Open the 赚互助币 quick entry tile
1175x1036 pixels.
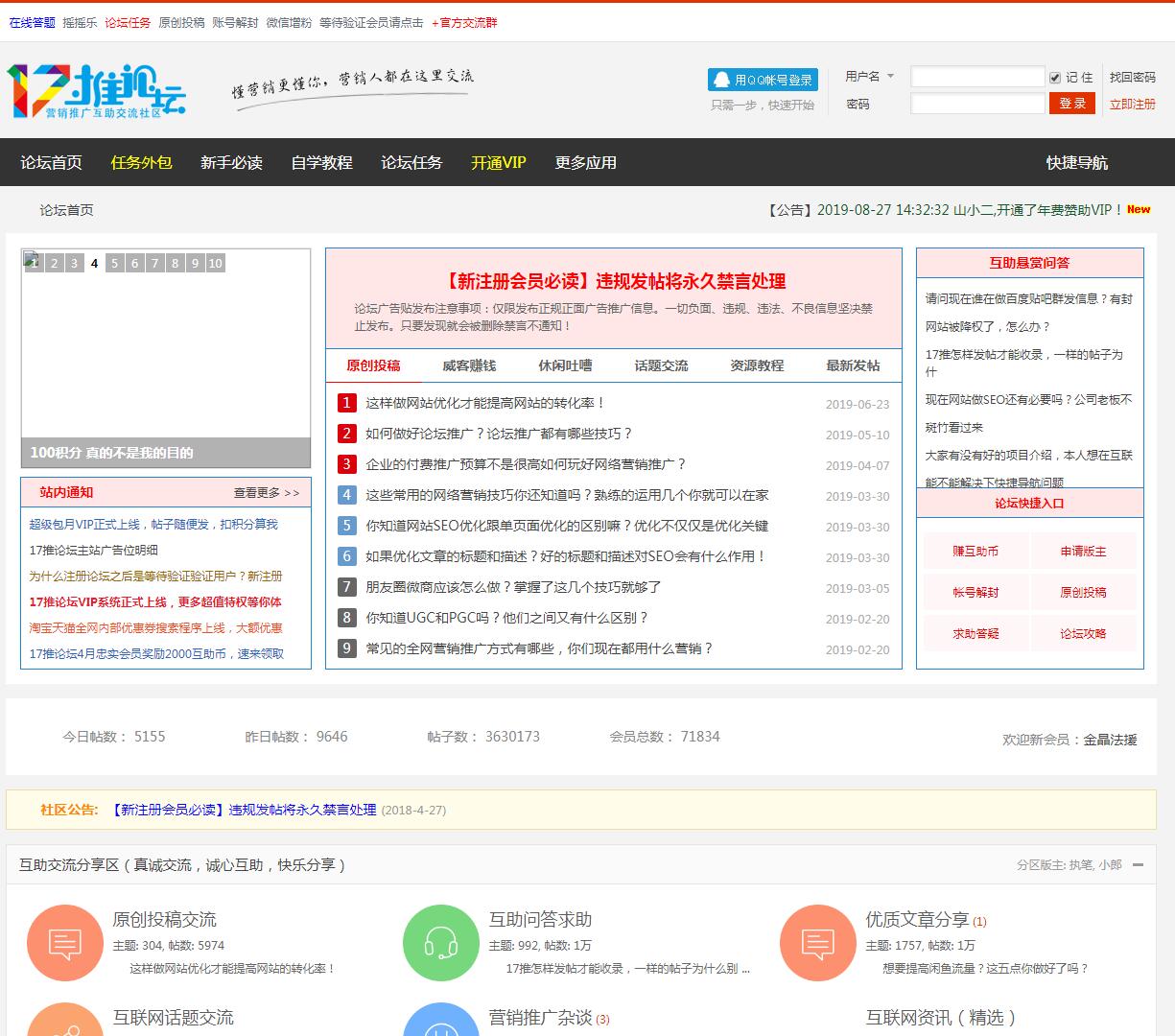pos(975,552)
